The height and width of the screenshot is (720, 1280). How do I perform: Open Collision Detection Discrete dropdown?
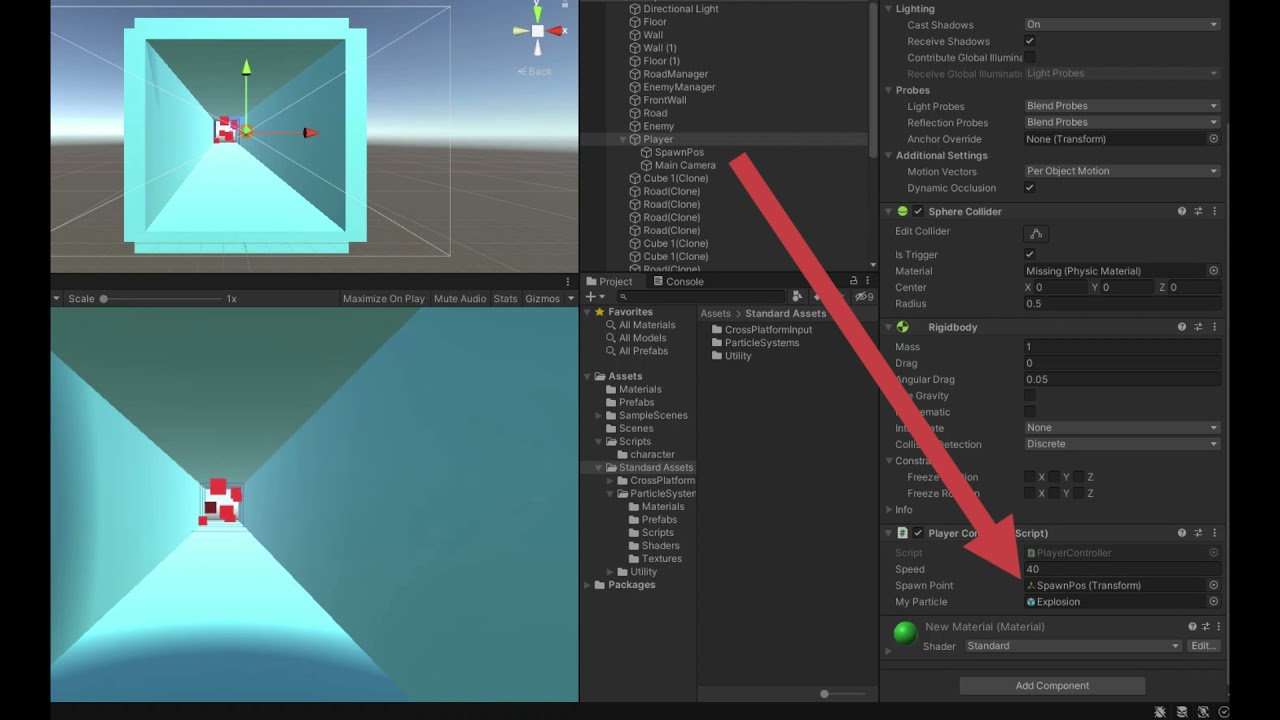point(1122,444)
